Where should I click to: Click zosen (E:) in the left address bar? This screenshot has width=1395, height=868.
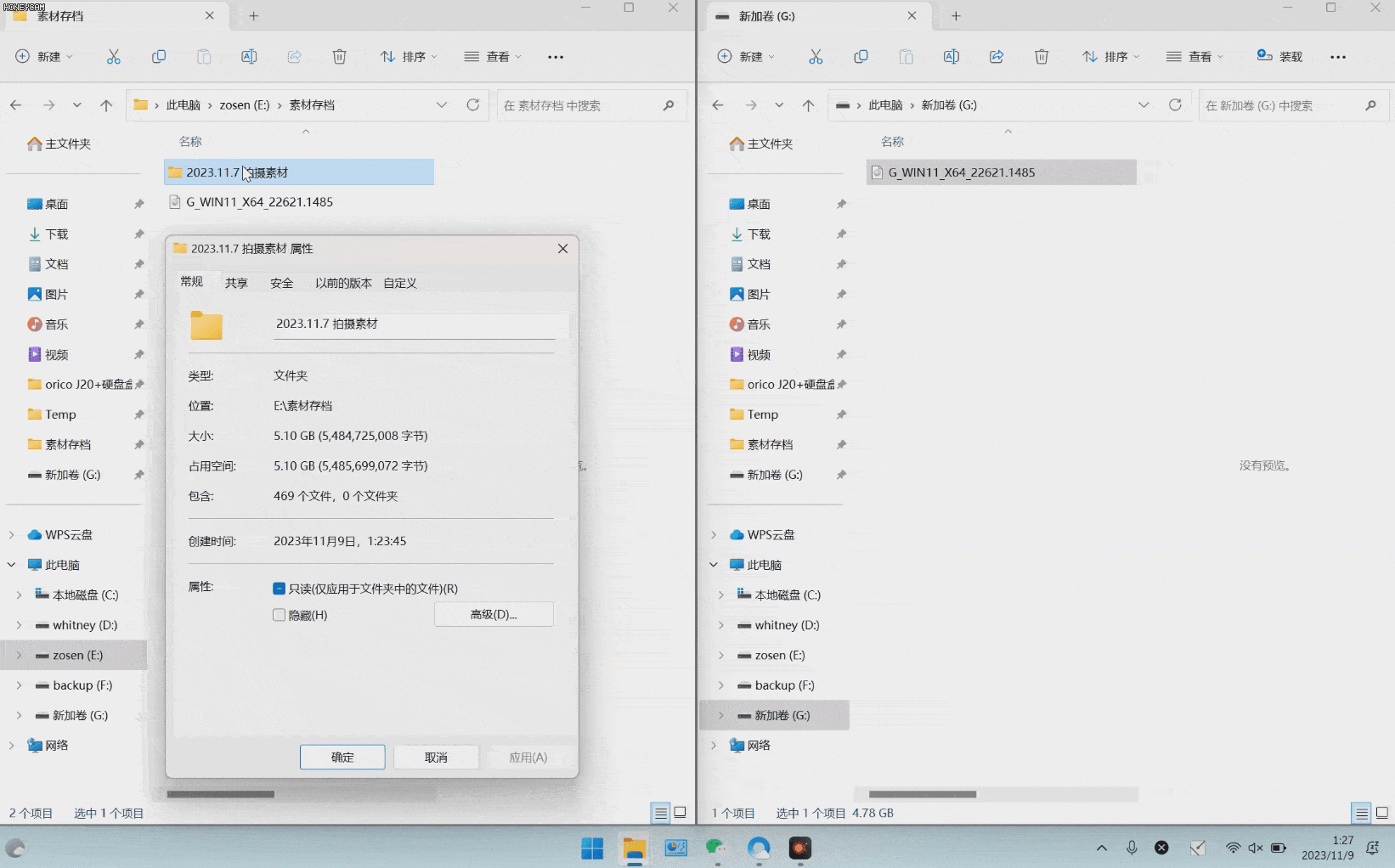click(245, 105)
